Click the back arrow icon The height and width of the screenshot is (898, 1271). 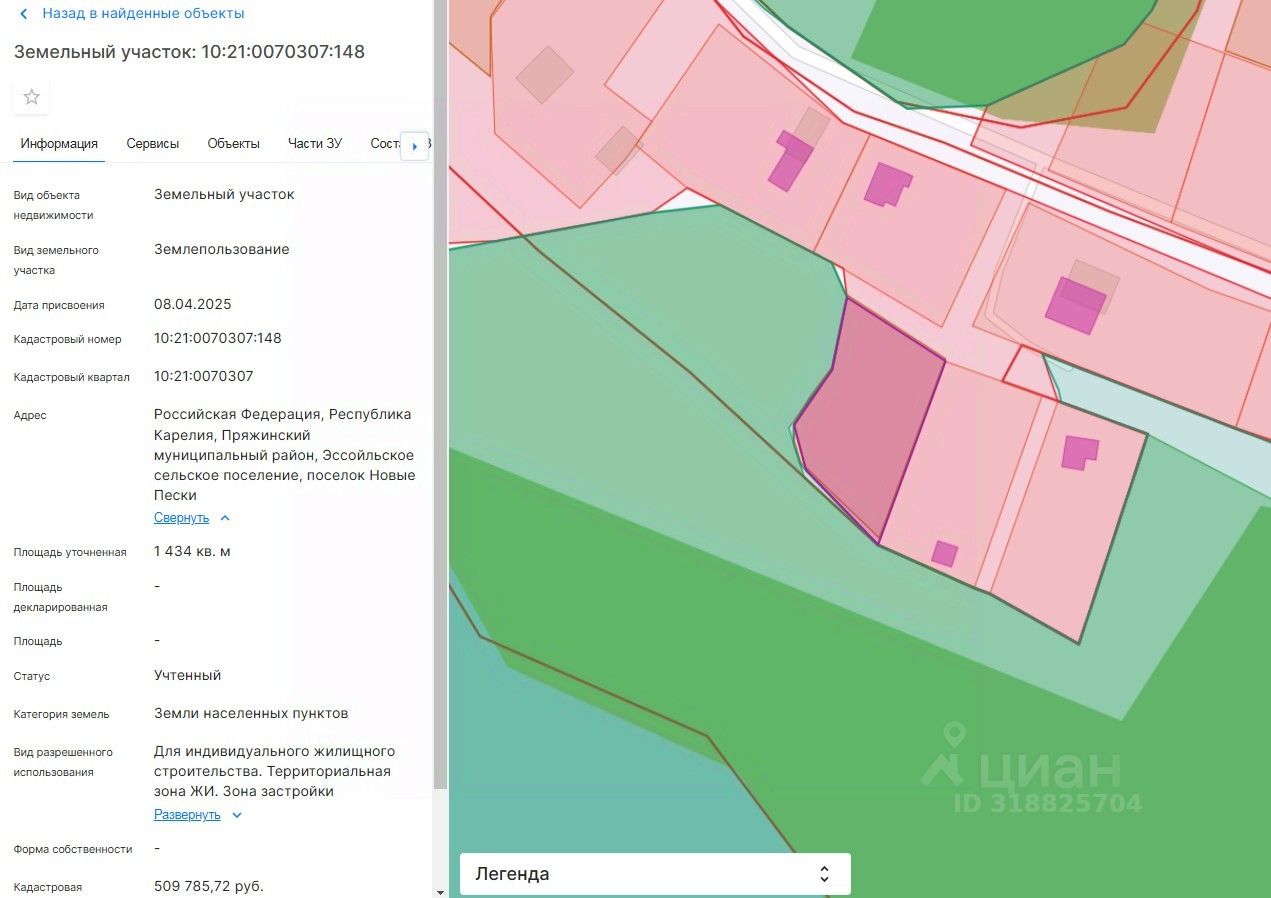pos(23,14)
